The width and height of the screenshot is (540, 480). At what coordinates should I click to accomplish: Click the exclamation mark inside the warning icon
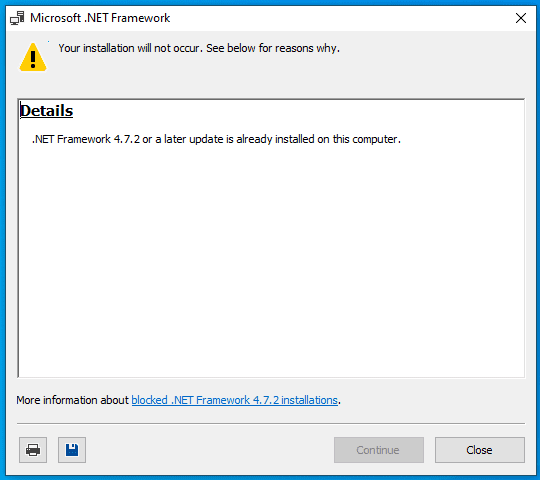pyautogui.click(x=33, y=59)
